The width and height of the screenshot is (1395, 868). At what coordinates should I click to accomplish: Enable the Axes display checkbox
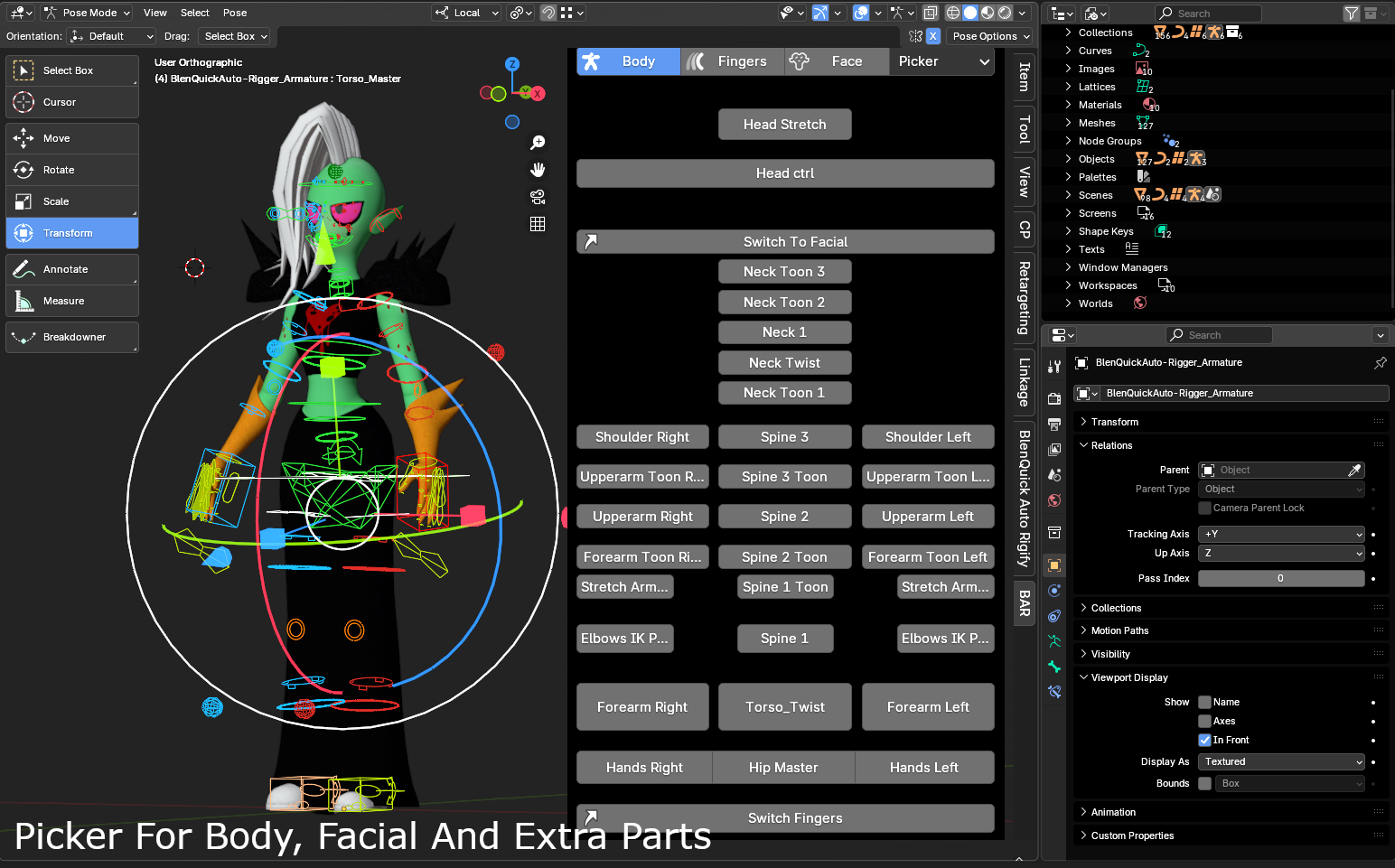tap(1205, 721)
